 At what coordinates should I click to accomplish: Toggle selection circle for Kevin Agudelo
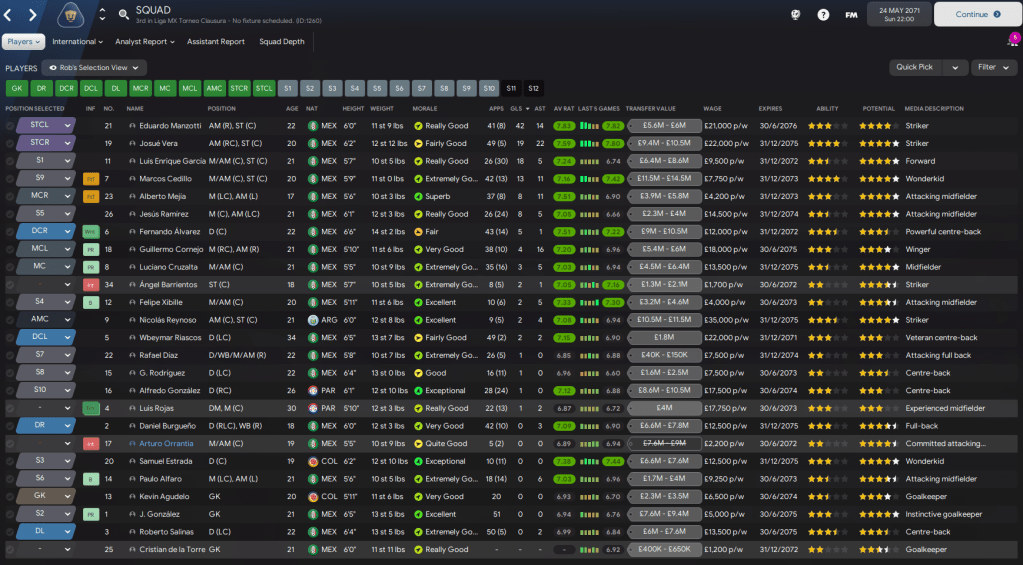click(10, 497)
